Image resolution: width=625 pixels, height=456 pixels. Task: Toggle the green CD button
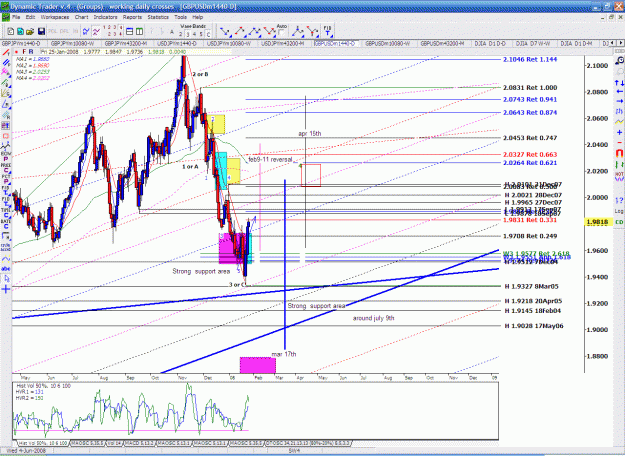(x=619, y=222)
